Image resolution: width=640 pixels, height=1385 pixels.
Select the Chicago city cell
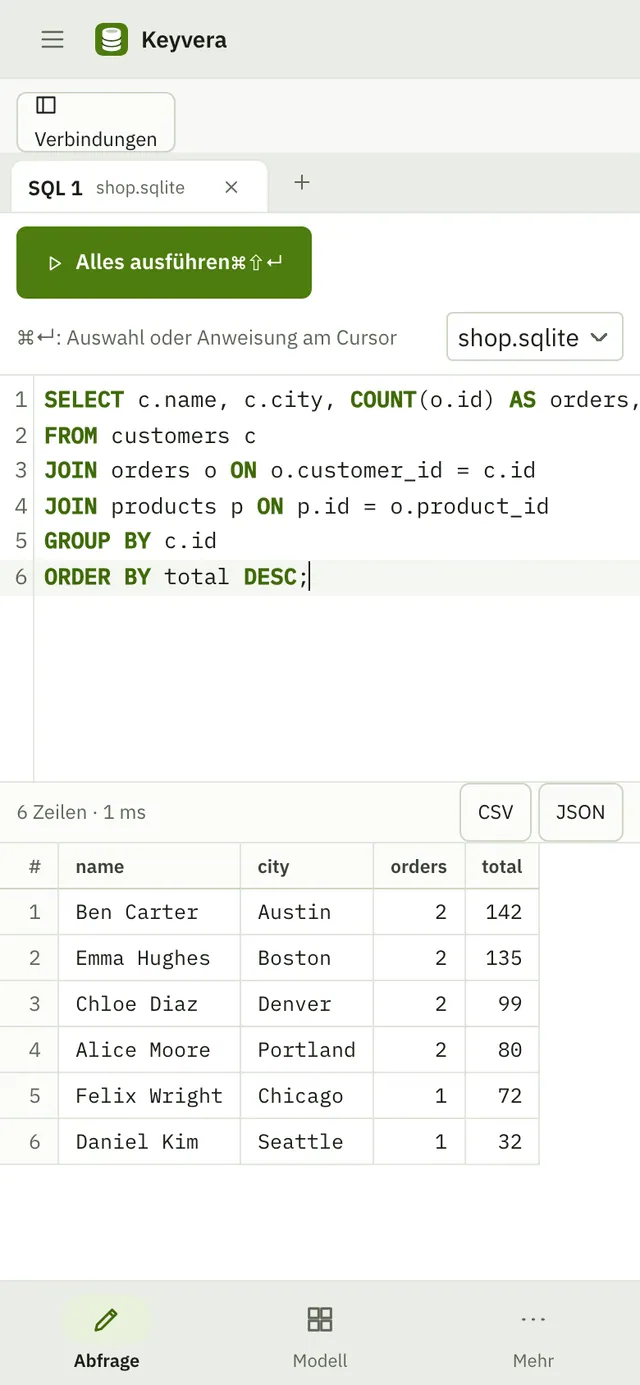click(x=307, y=1096)
